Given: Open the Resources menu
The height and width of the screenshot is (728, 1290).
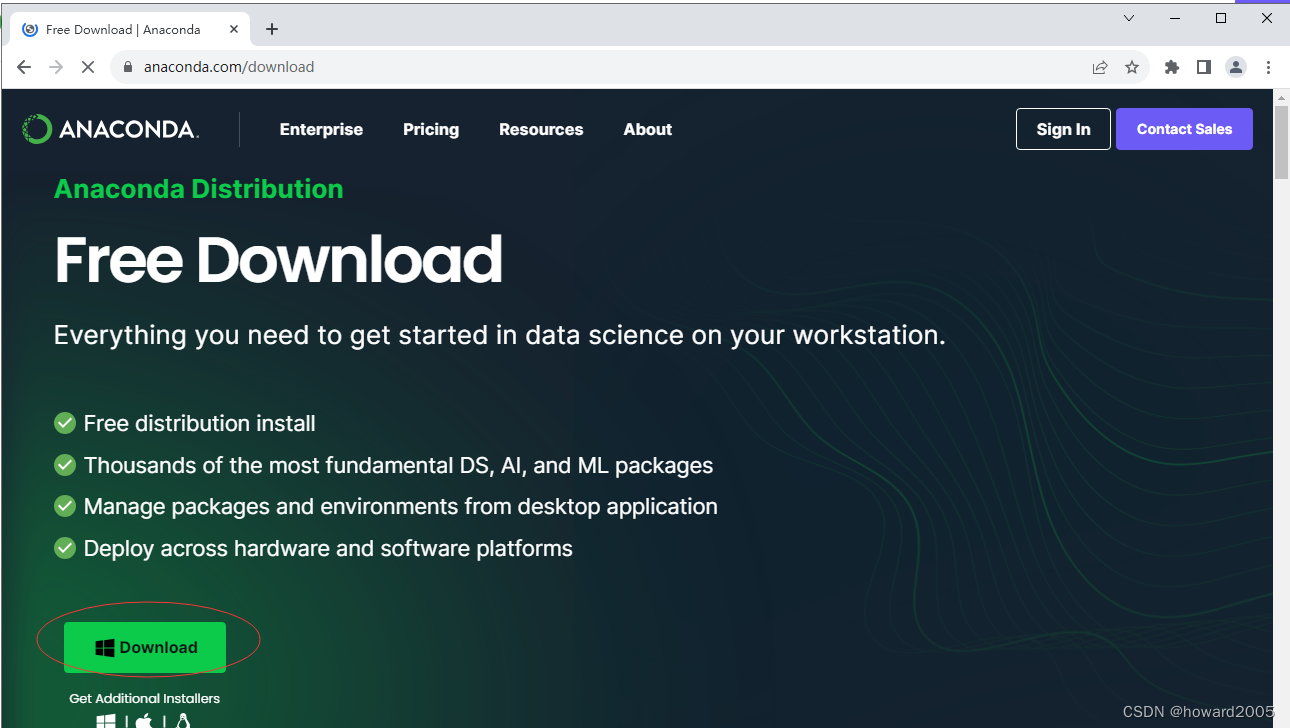Looking at the screenshot, I should click(541, 129).
